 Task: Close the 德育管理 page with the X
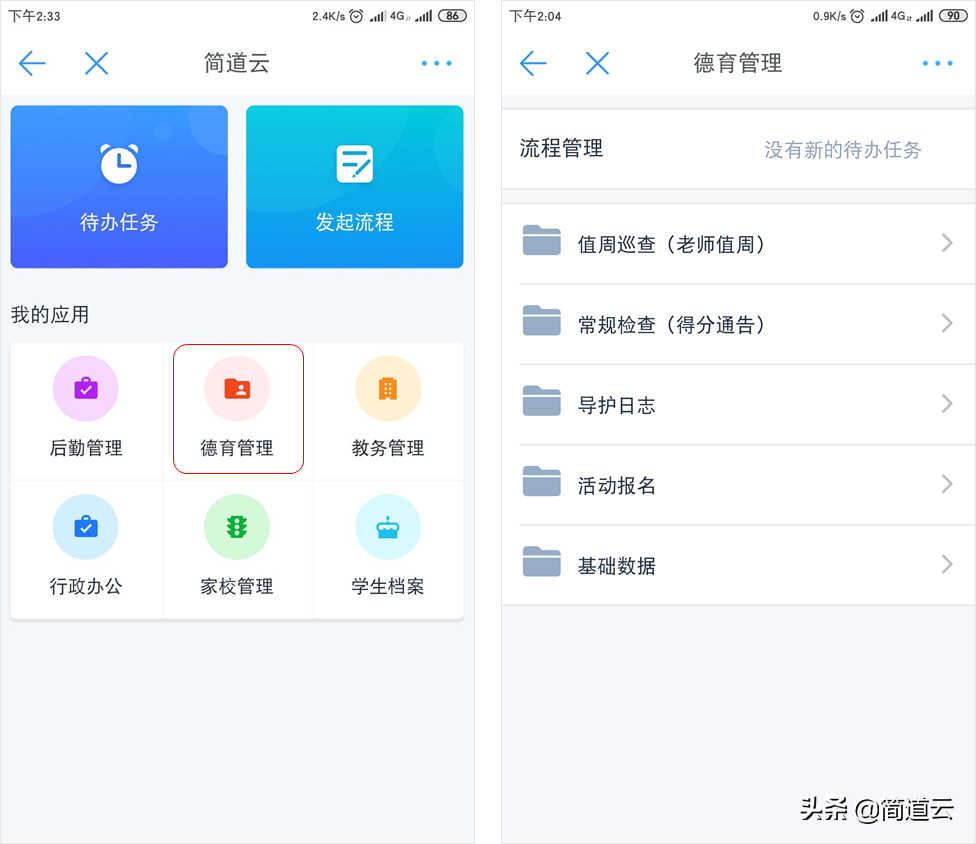(598, 63)
